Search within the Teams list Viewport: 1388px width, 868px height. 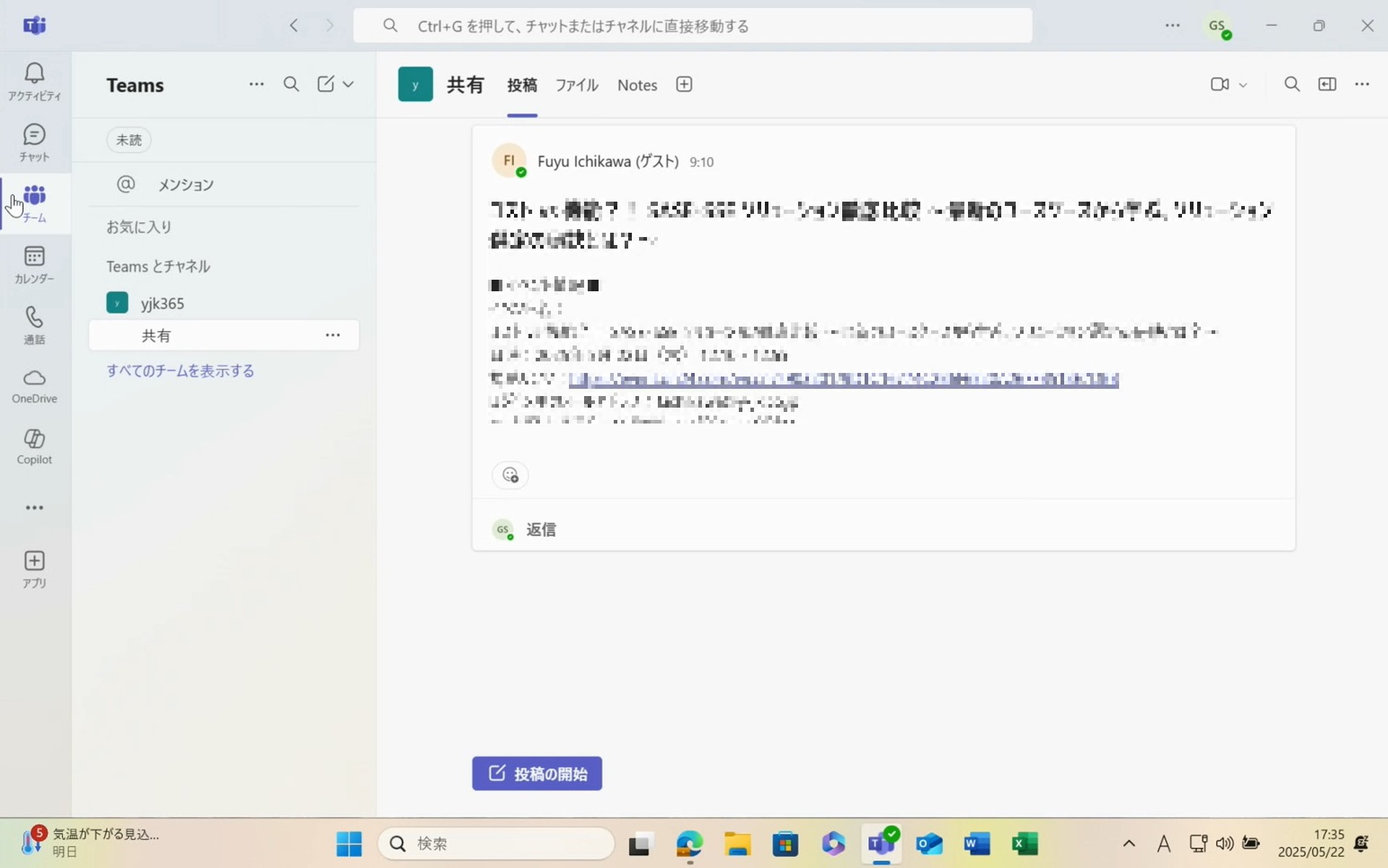click(291, 84)
